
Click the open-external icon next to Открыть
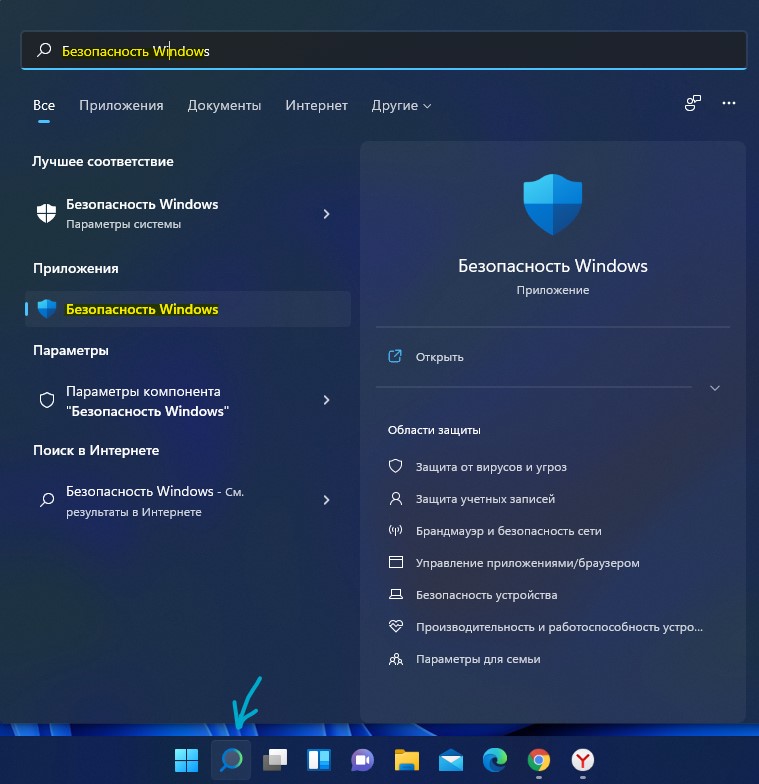click(395, 356)
